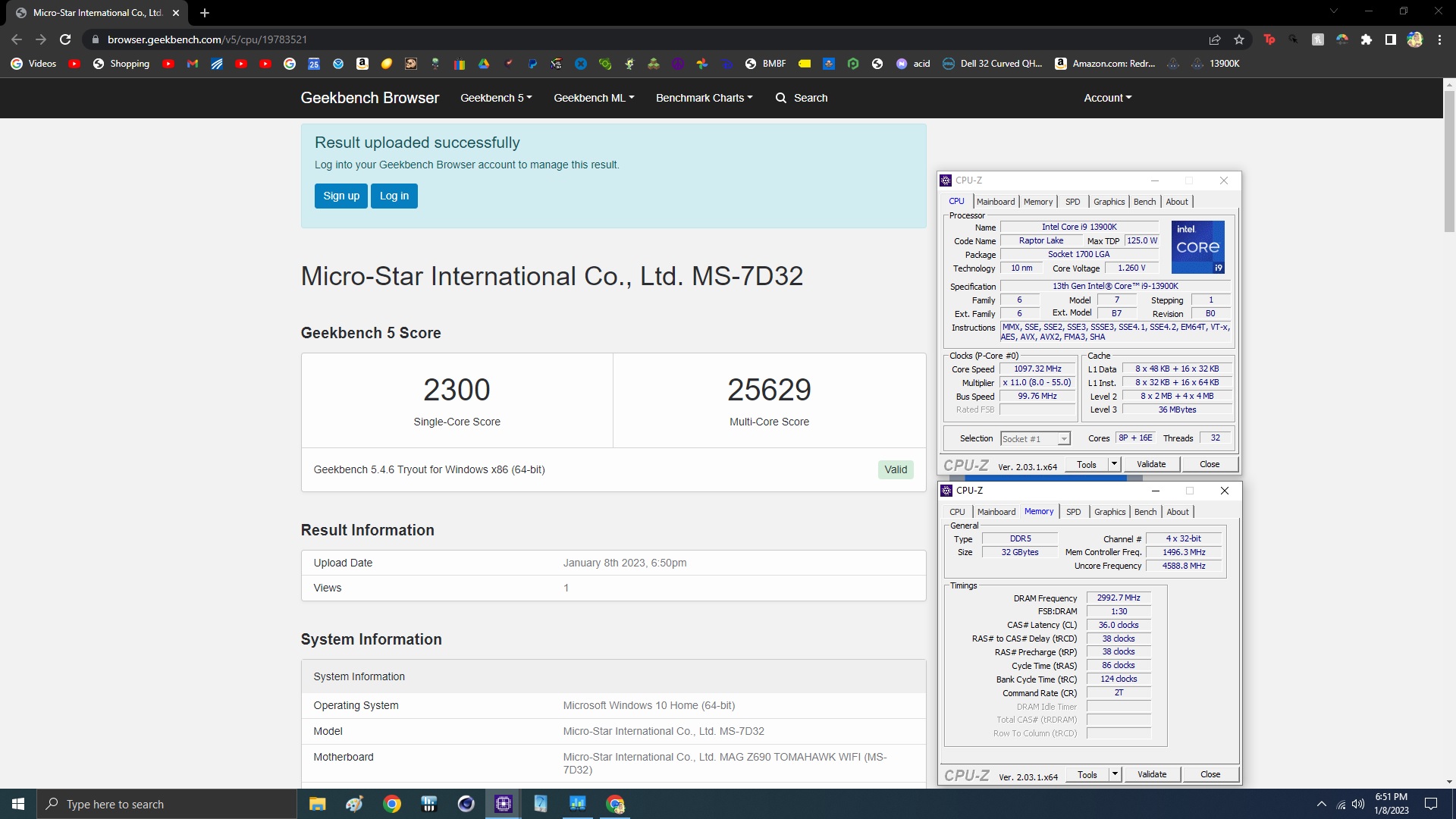The height and width of the screenshot is (819, 1456).
Task: Select the Multi-Core Score value 25629
Action: (x=769, y=390)
